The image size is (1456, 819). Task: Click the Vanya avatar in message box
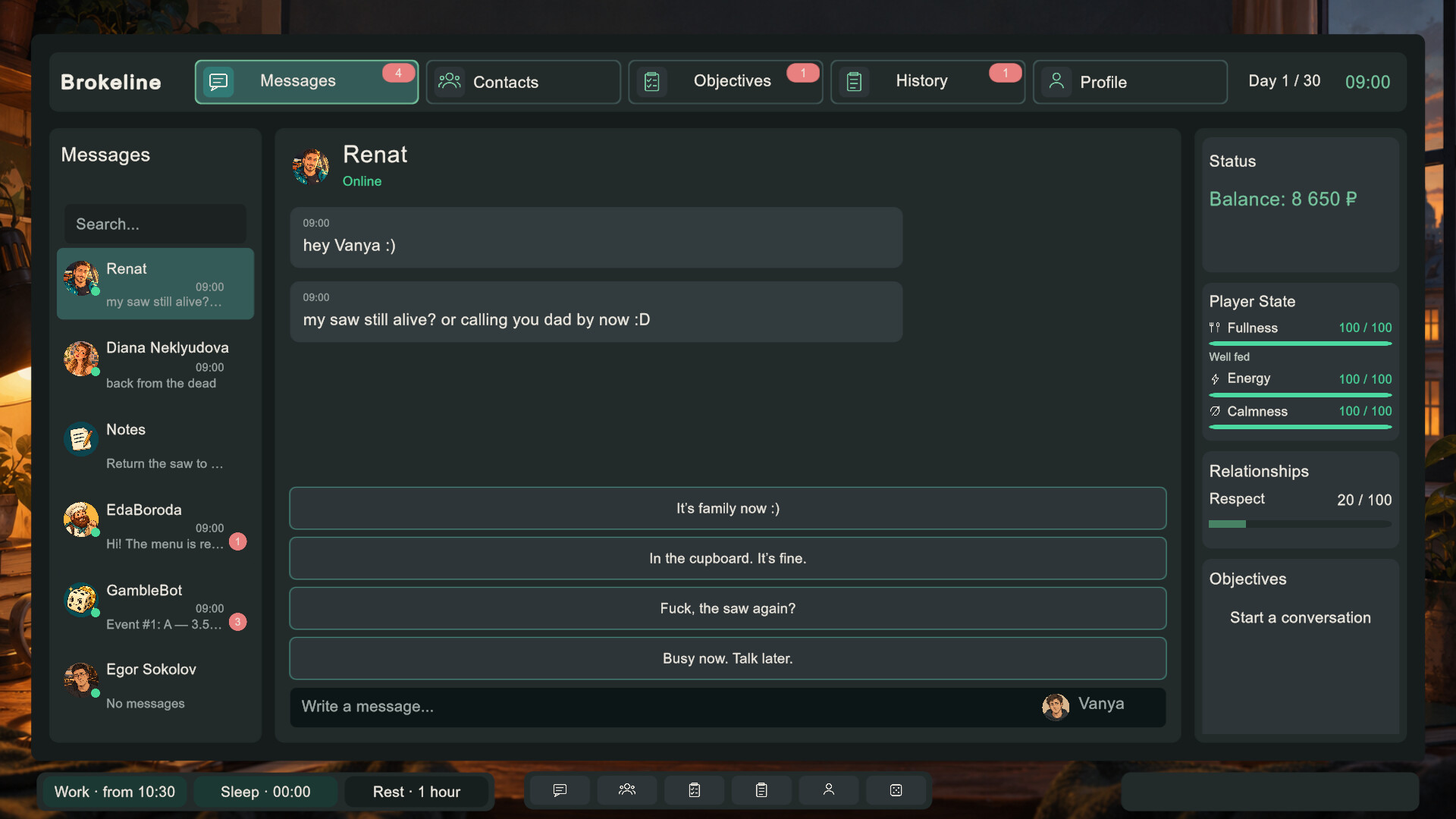(x=1056, y=706)
